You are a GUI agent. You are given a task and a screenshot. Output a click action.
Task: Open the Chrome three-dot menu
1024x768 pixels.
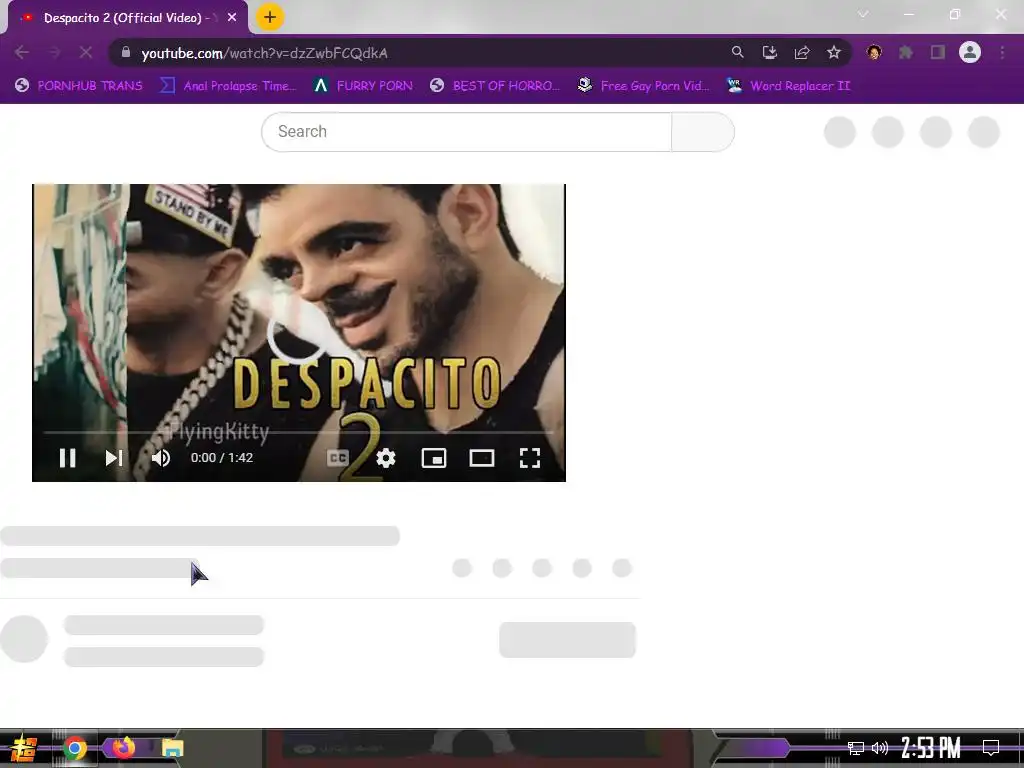(1002, 52)
